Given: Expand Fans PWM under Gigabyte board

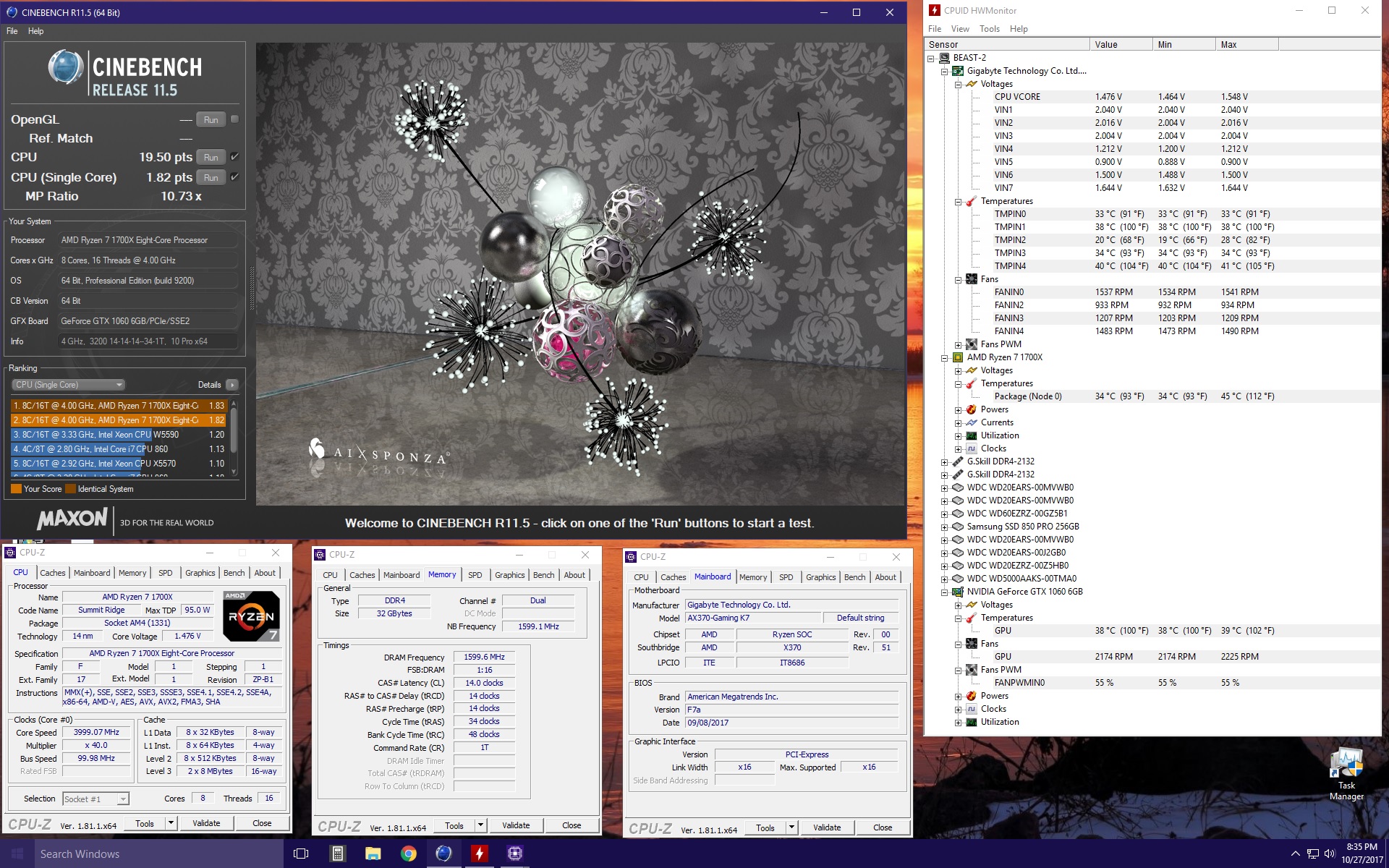Looking at the screenshot, I should click(x=958, y=345).
